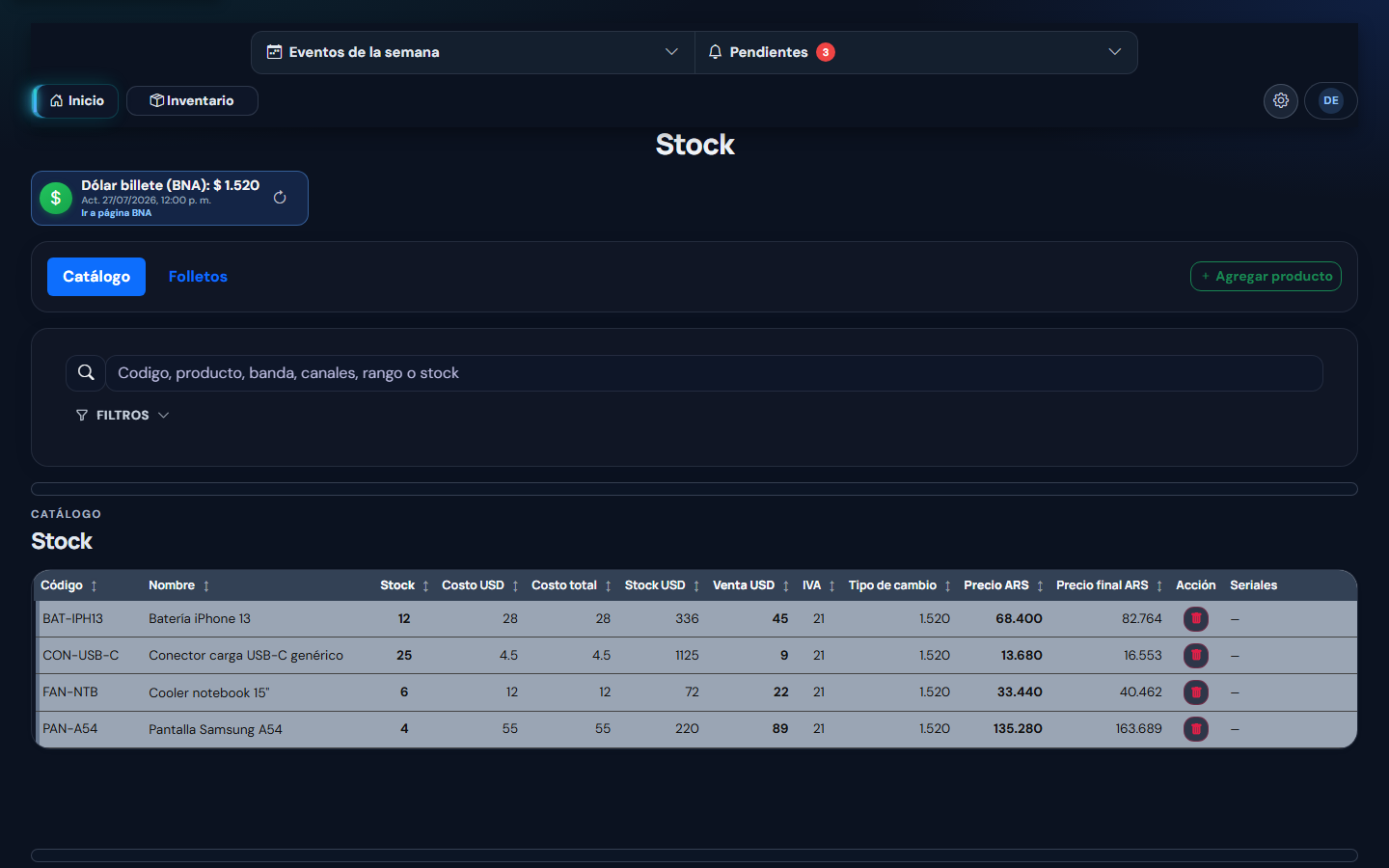Expand the Eventos de la semana dropdown
The image size is (1389, 868).
coord(671,52)
